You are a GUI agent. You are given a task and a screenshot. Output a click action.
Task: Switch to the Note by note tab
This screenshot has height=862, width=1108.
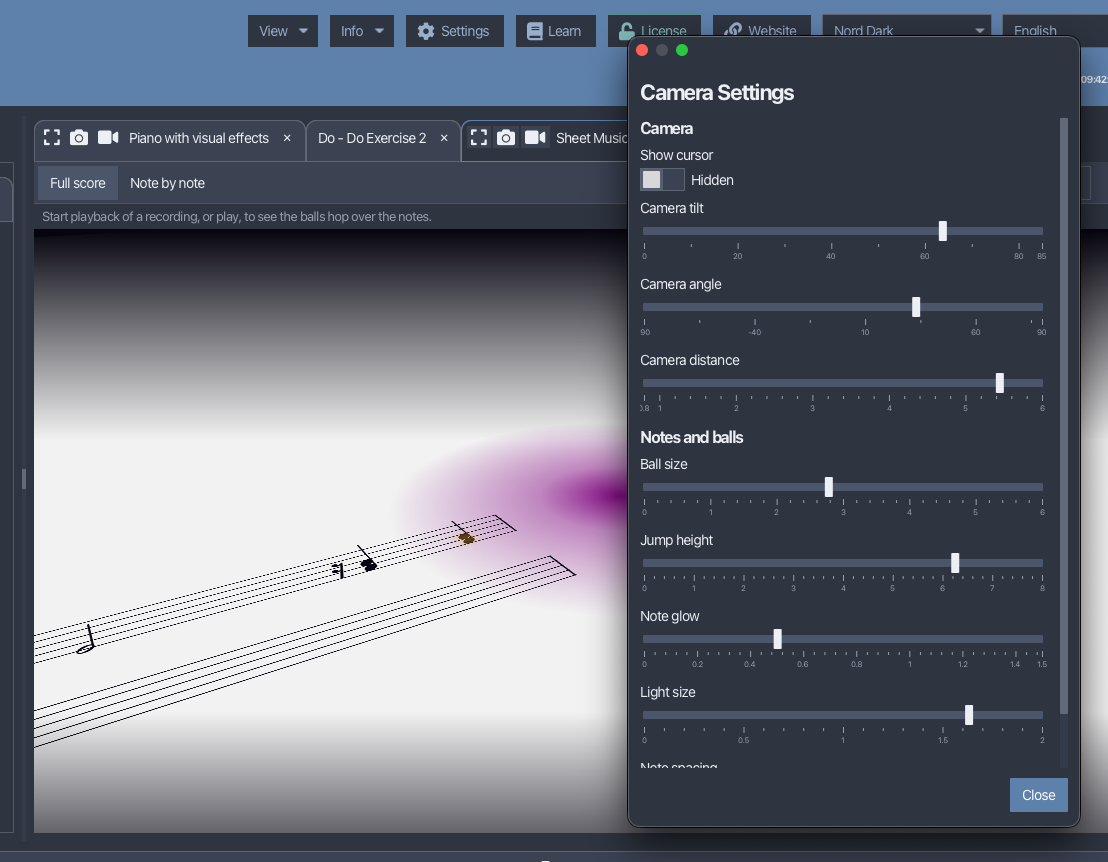pos(167,183)
